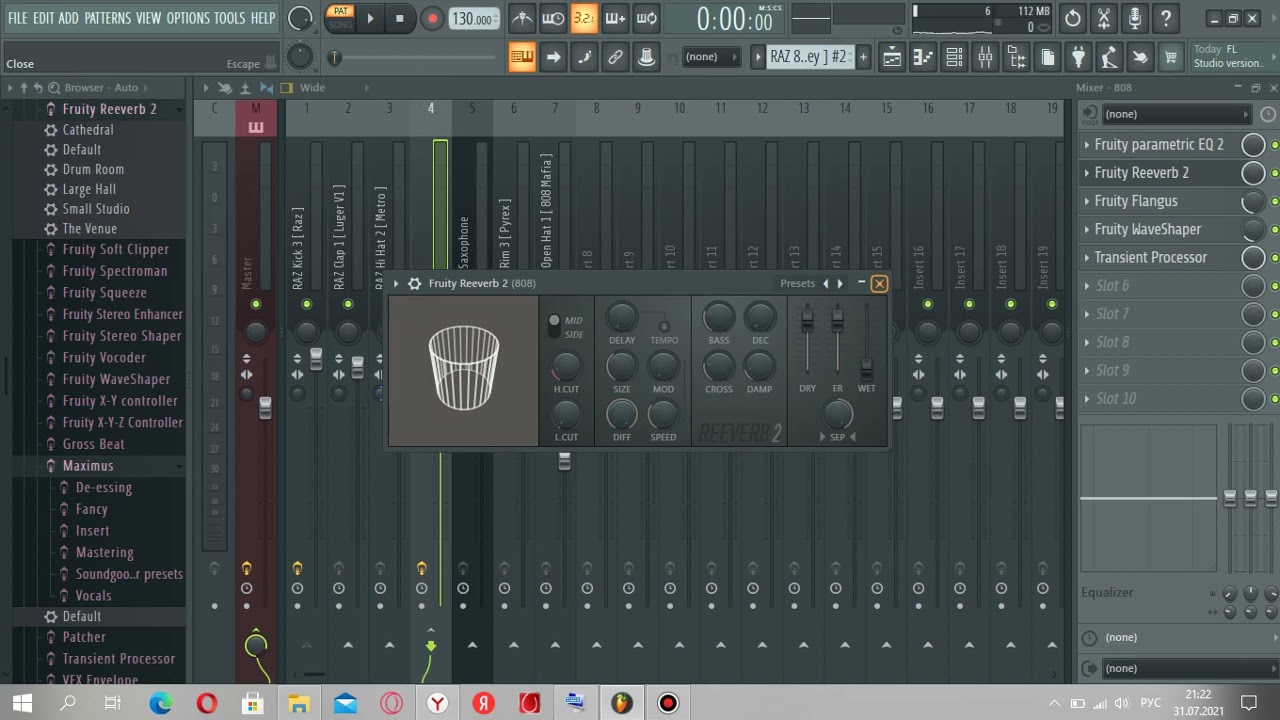Mute the RAZ Kick 3 mixer track

click(306, 304)
